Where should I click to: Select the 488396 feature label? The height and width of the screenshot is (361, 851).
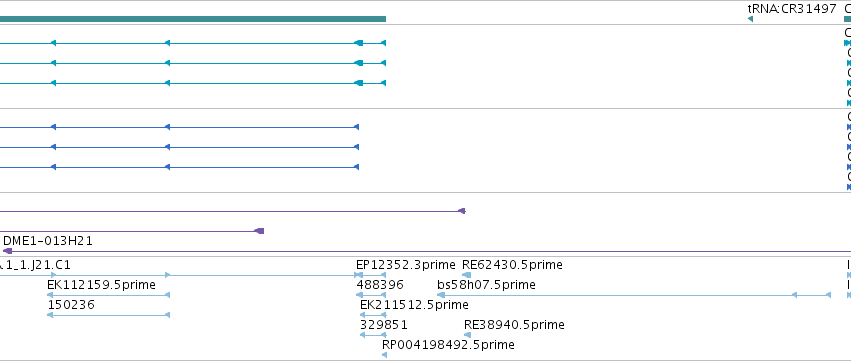click(x=380, y=285)
